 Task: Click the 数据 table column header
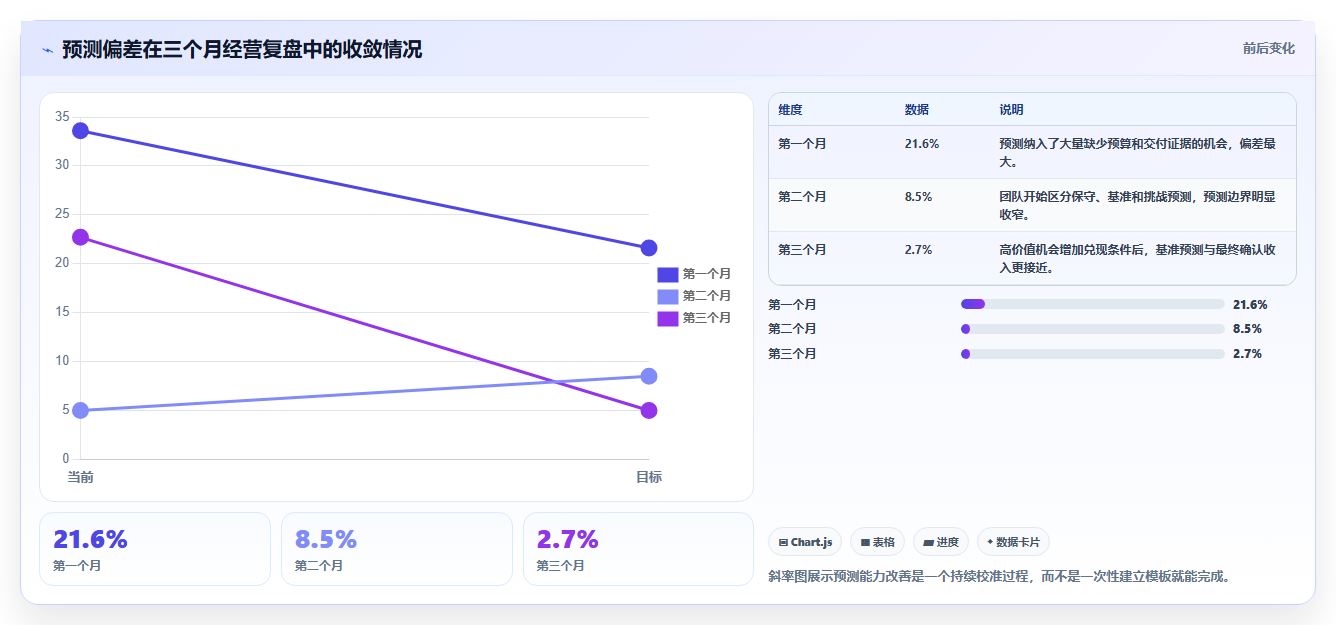(x=917, y=110)
